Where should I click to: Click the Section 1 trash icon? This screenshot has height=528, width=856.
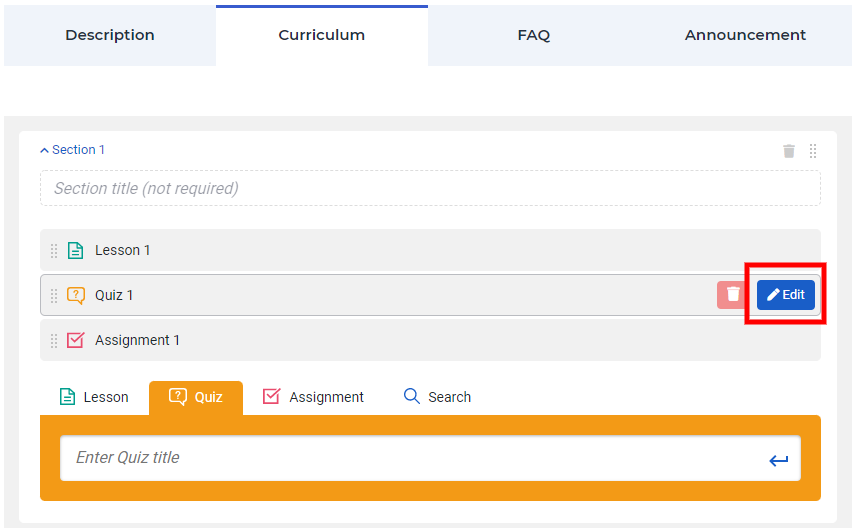click(x=789, y=151)
